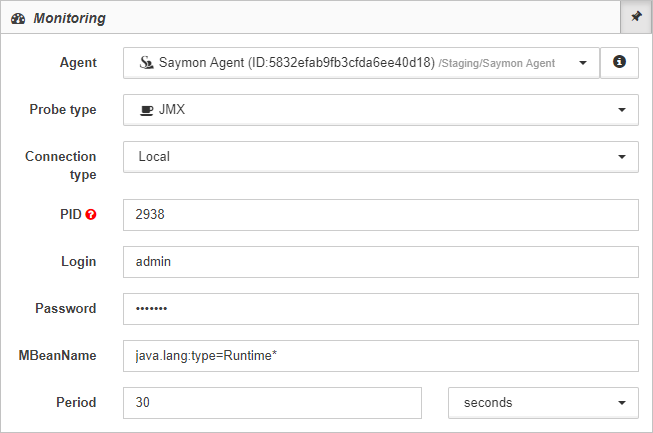Click the Period label
653x433 pixels.
coord(76,402)
